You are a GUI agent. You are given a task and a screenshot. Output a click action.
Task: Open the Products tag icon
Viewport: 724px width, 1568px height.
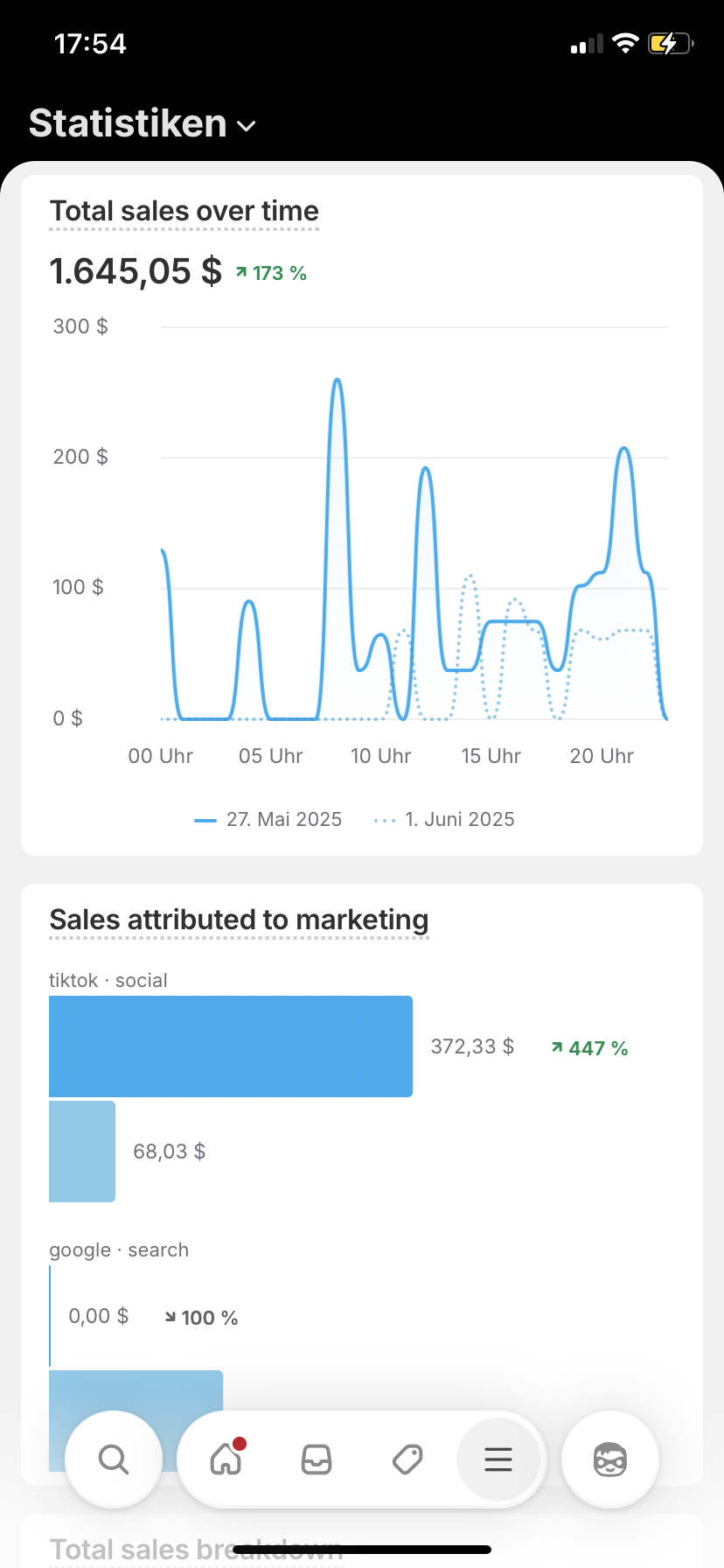(407, 1459)
